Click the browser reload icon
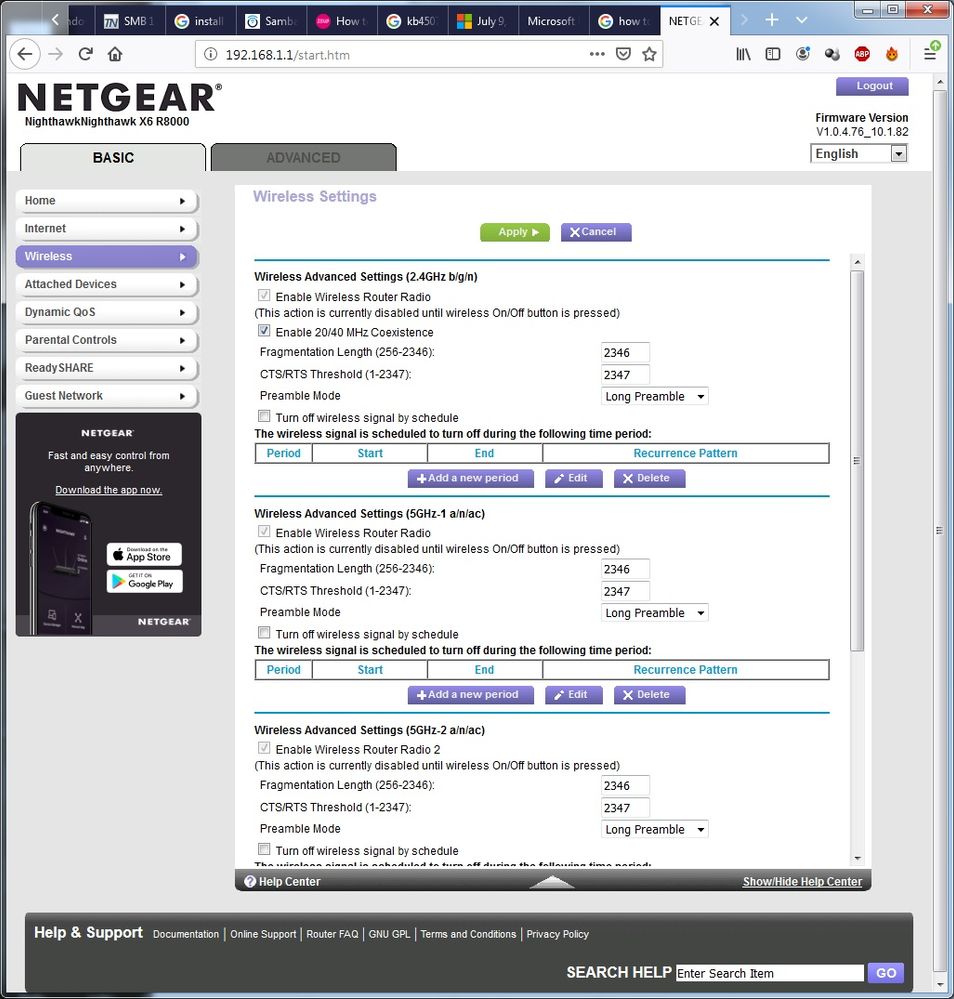 point(85,54)
